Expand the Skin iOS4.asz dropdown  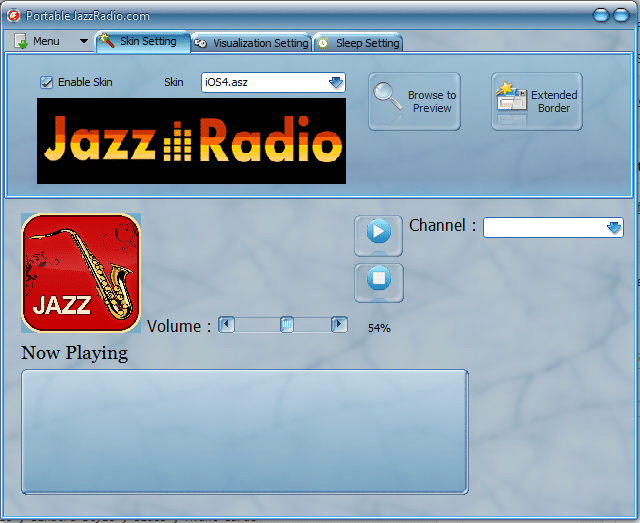pos(336,82)
